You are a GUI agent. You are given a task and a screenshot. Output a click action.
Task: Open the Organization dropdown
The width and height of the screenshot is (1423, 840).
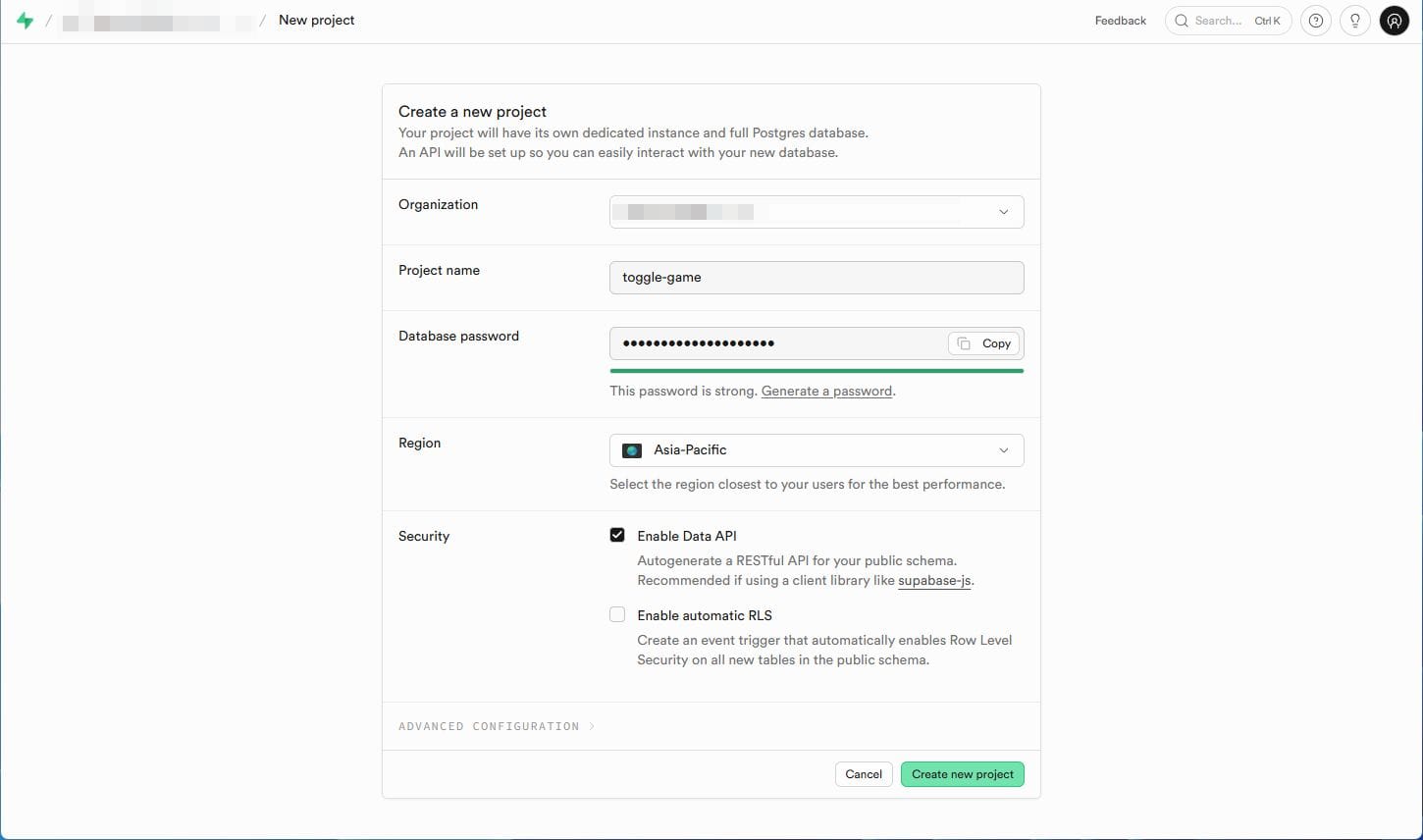[816, 211]
